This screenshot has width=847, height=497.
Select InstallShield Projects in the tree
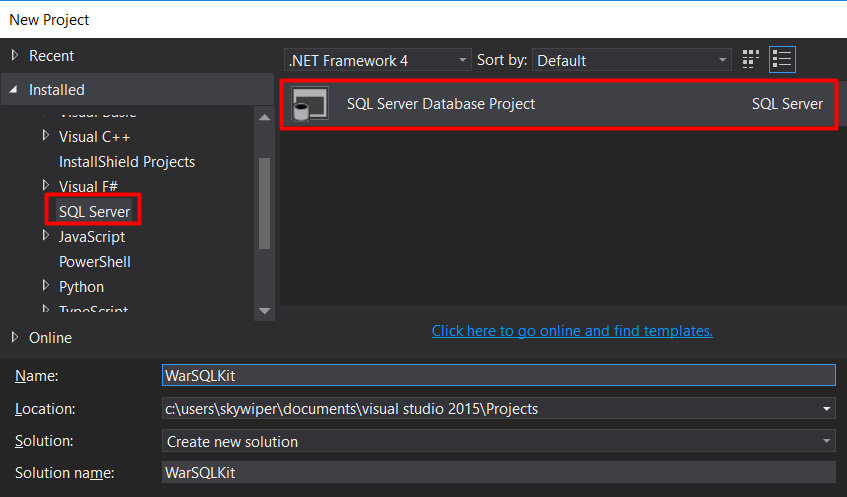coord(127,162)
